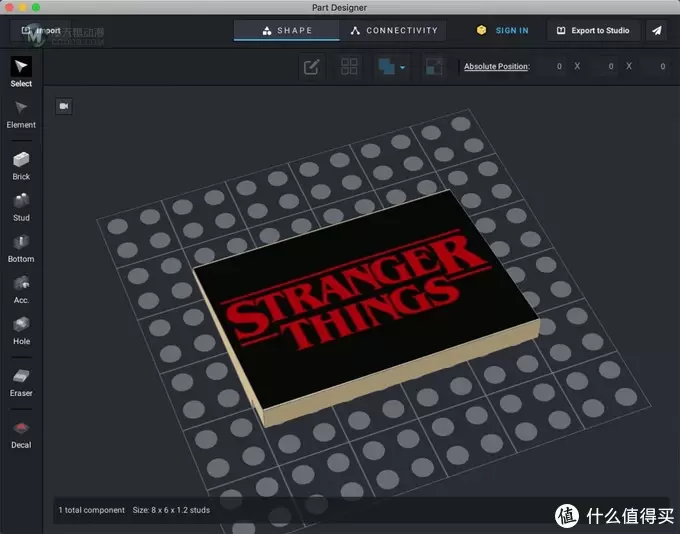Click the yellow cube icon
Viewport: 680px width, 534px height.
coord(481,30)
